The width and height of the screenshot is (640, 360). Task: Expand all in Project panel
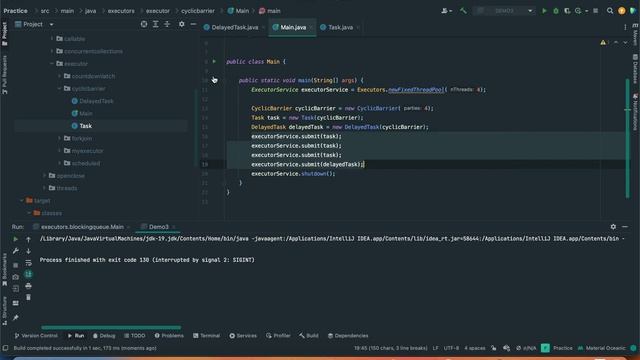[x=156, y=24]
